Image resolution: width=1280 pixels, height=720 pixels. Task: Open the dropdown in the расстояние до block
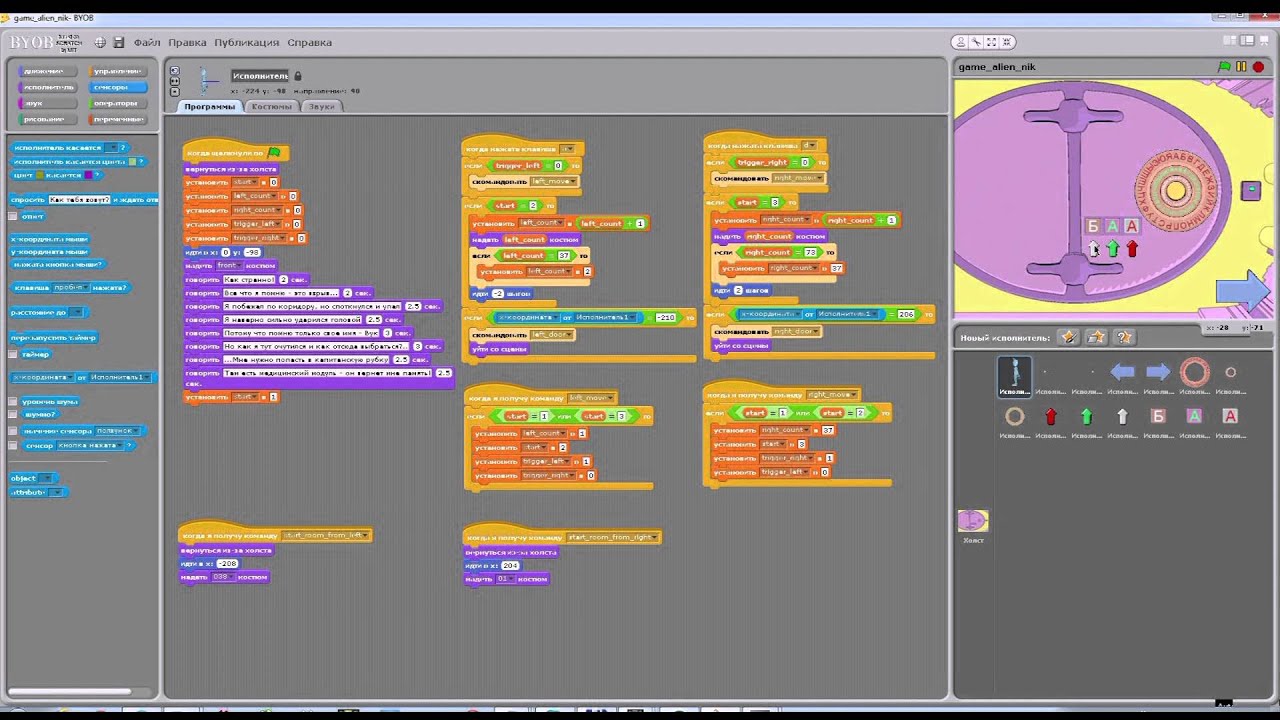(x=78, y=313)
